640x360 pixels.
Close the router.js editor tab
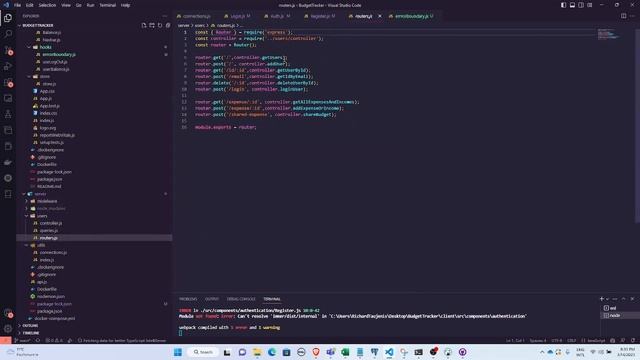coord(380,16)
